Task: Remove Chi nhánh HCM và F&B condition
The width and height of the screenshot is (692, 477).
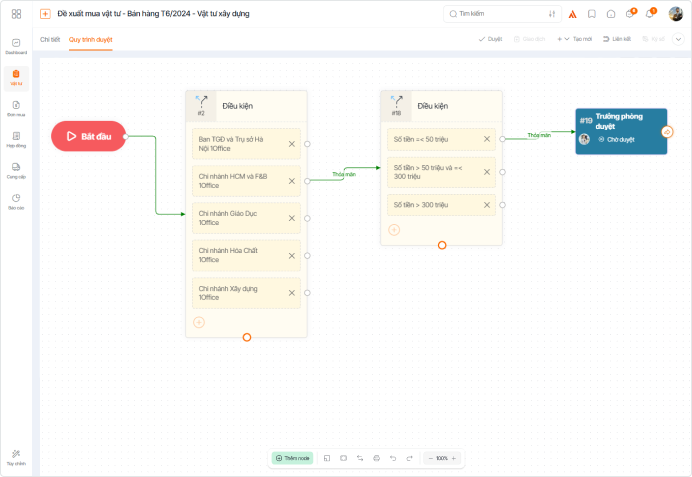Action: pos(292,181)
